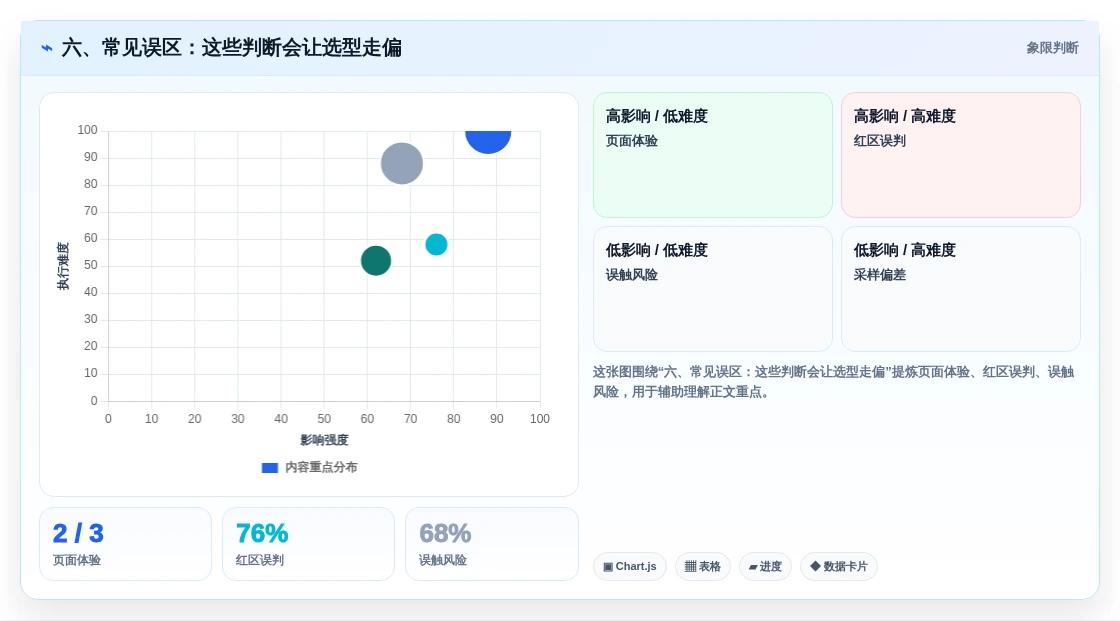Open the 高影响 / 低难度 quadrant card
The width and height of the screenshot is (1120, 621).
click(713, 155)
